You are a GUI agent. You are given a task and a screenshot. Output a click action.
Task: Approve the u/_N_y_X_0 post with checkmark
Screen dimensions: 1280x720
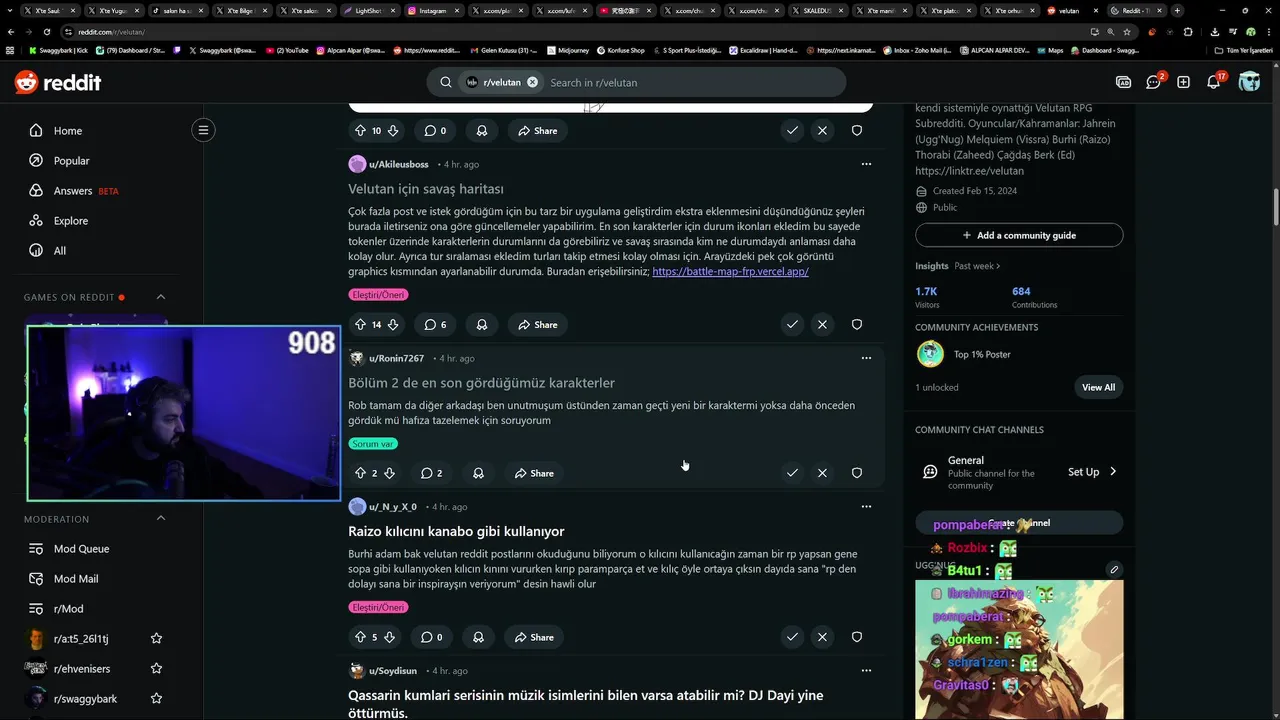click(792, 637)
